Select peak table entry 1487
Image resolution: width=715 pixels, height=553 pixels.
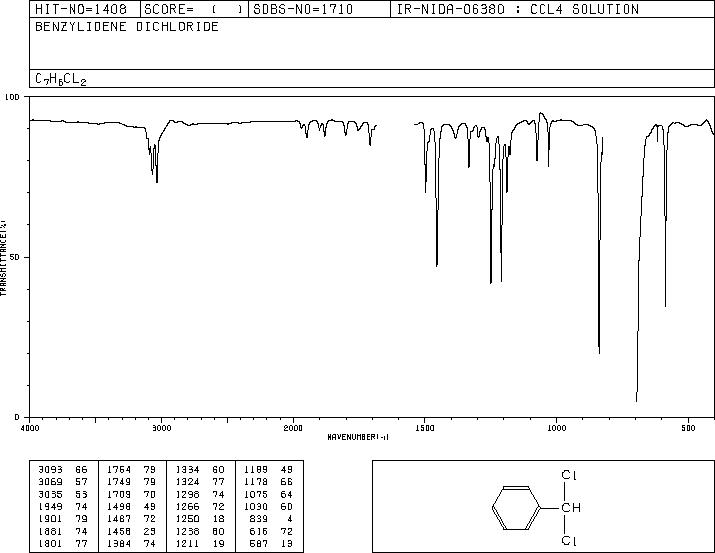coord(119,519)
